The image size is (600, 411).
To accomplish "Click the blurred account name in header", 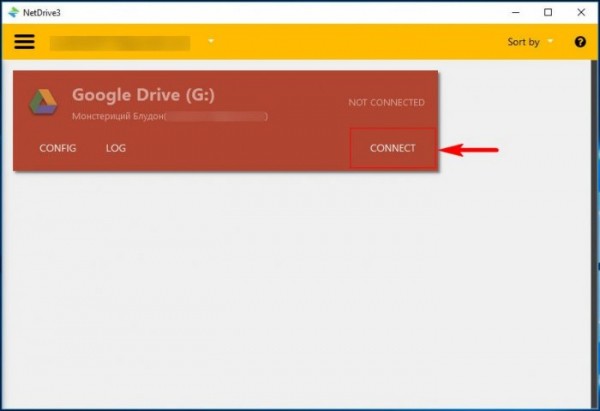I will (120, 43).
